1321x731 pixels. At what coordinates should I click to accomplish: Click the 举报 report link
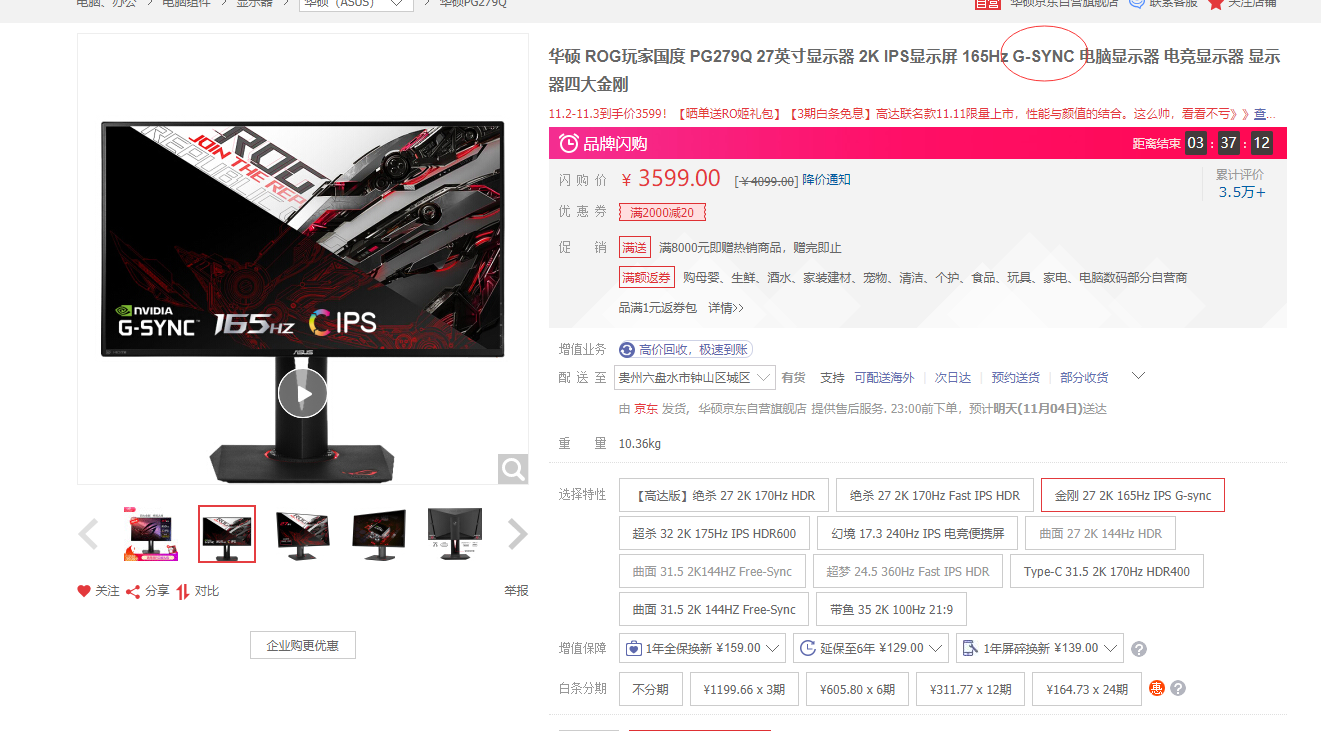(516, 591)
